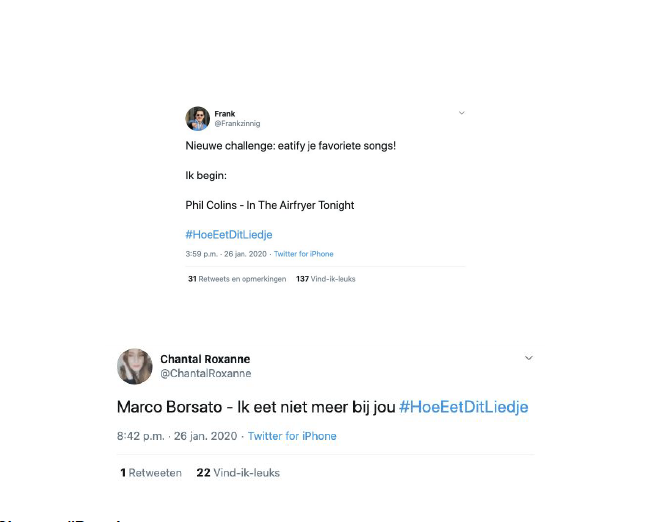Open the @ChantalRoxanne handle
Image resolution: width=668 pixels, height=522 pixels.
(x=206, y=373)
